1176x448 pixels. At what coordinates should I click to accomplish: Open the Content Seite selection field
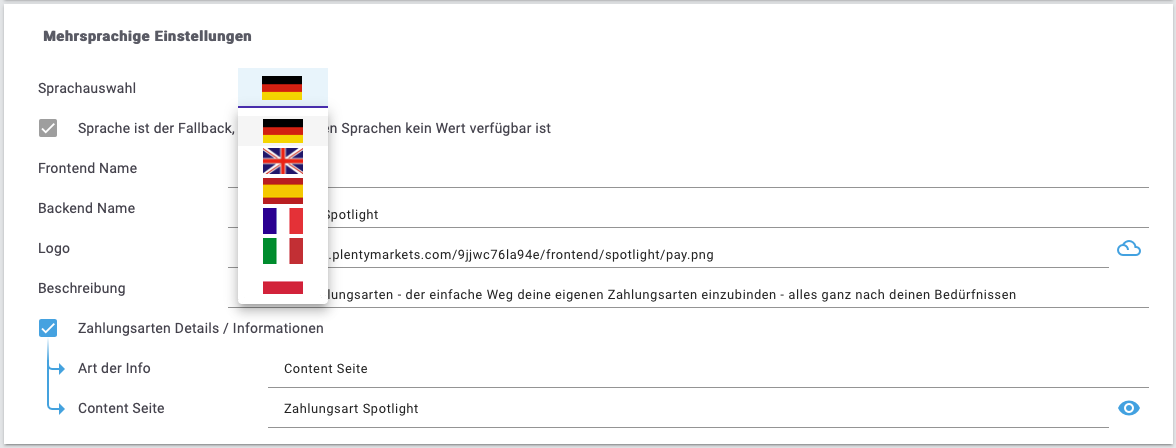(688, 408)
